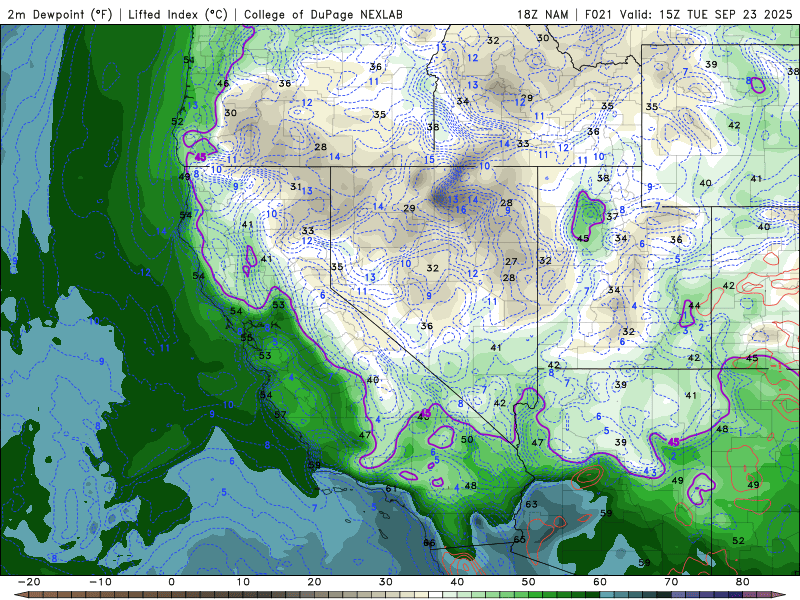The image size is (800, 600).
Task: Click the '60' color scale label
Action: point(600,582)
